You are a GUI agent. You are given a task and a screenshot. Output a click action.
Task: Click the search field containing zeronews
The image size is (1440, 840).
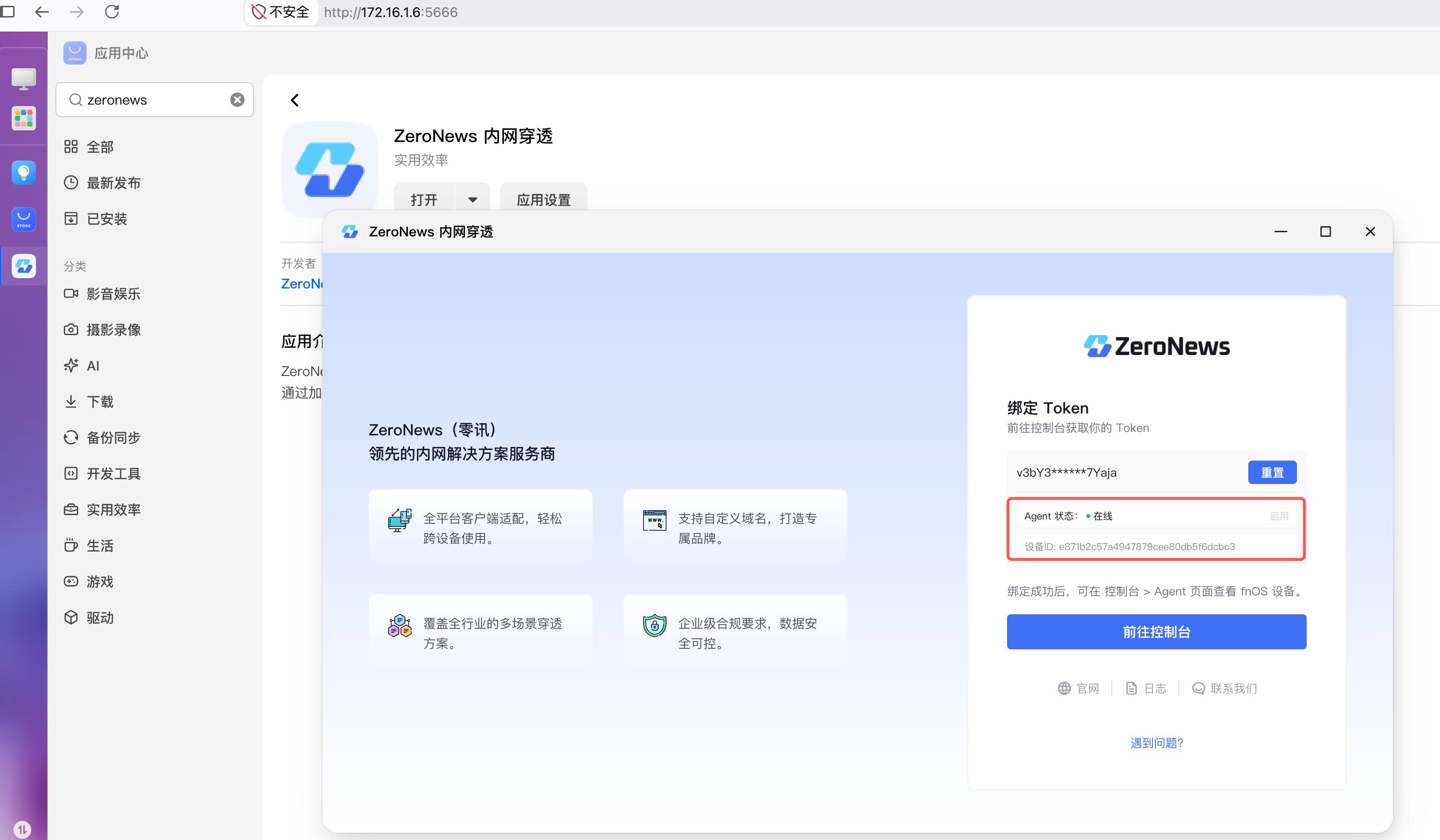(154, 100)
